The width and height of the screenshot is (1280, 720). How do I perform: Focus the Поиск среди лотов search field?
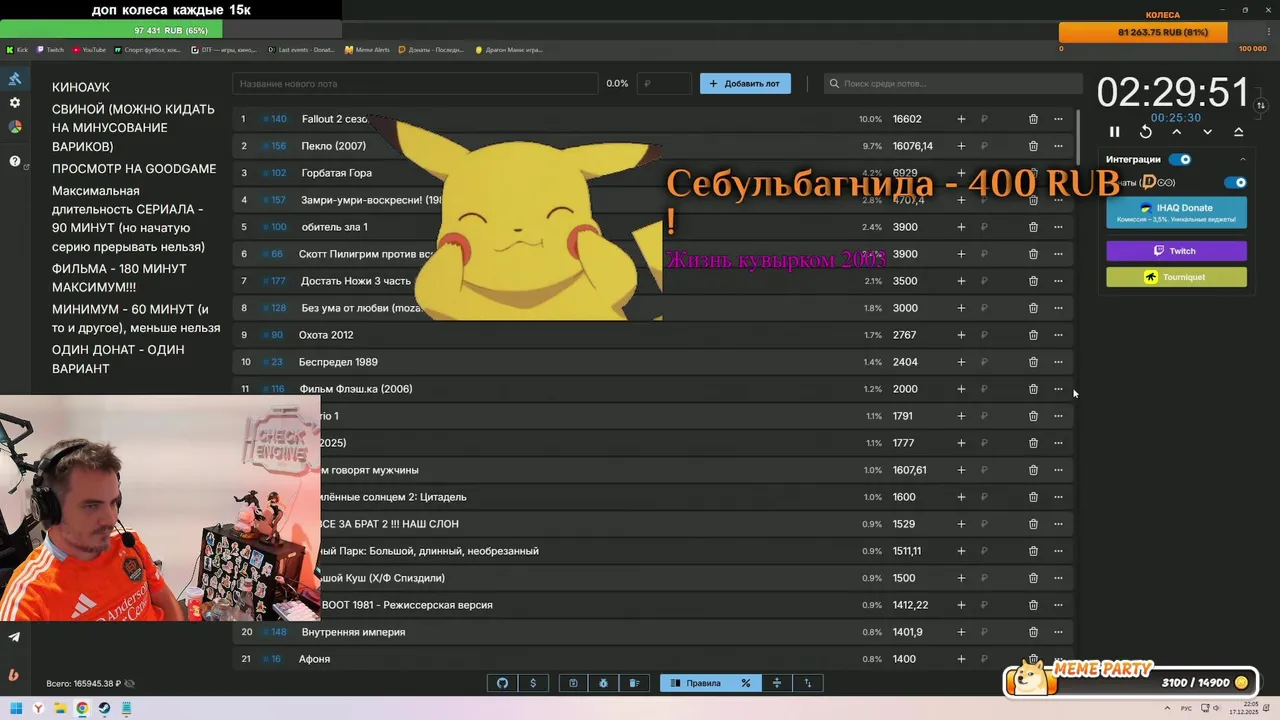[953, 83]
